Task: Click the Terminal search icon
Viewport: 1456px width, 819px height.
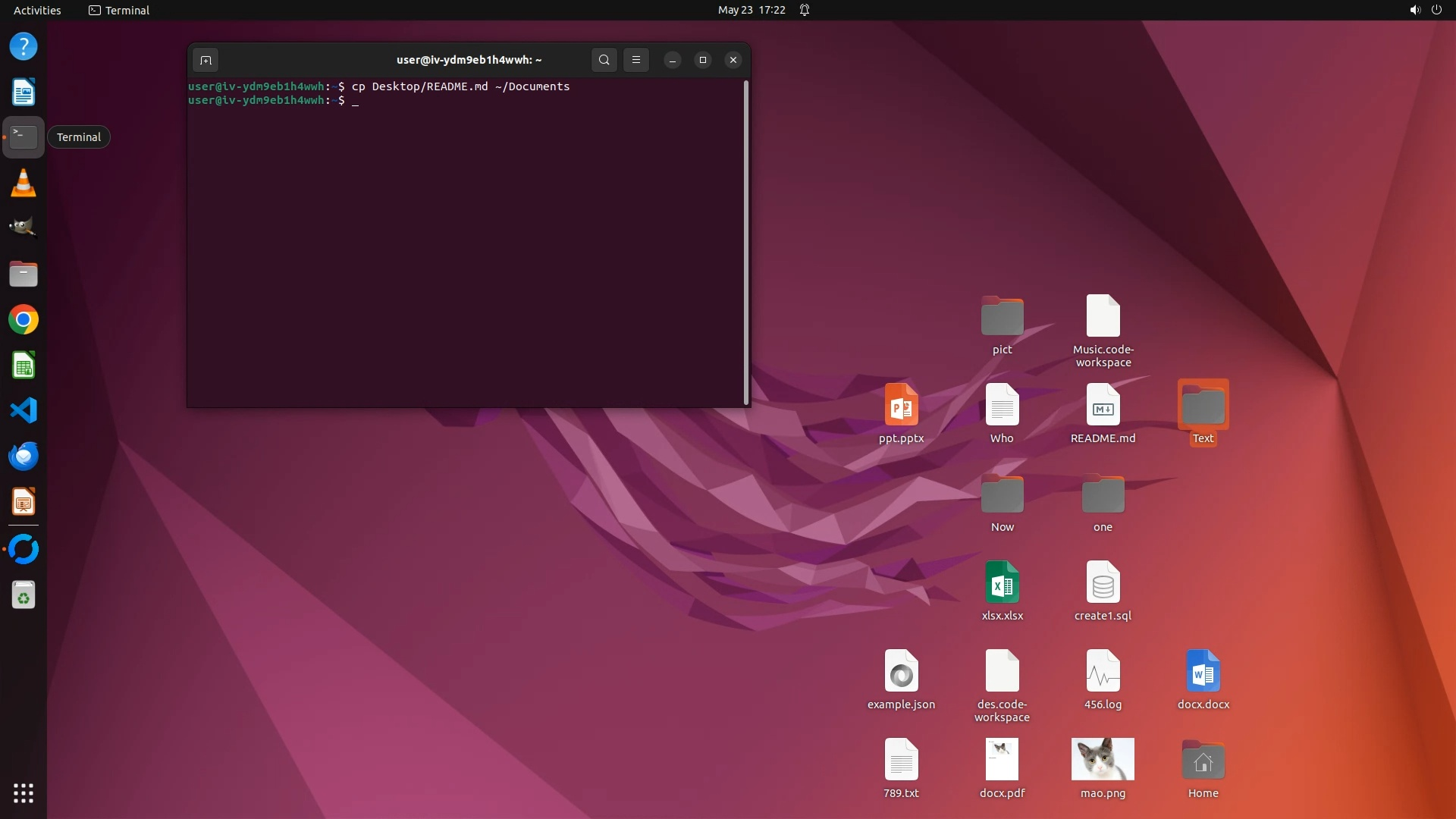Action: 604,60
